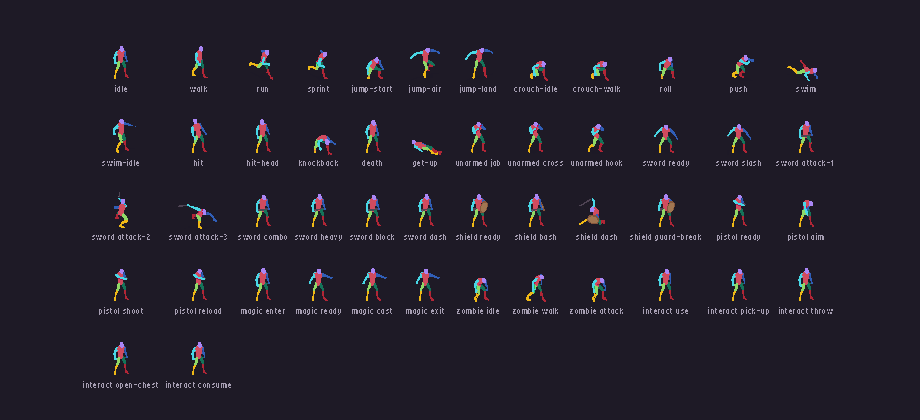Choose the jump-air pose sprite
The width and height of the screenshot is (920, 420).
point(425,63)
